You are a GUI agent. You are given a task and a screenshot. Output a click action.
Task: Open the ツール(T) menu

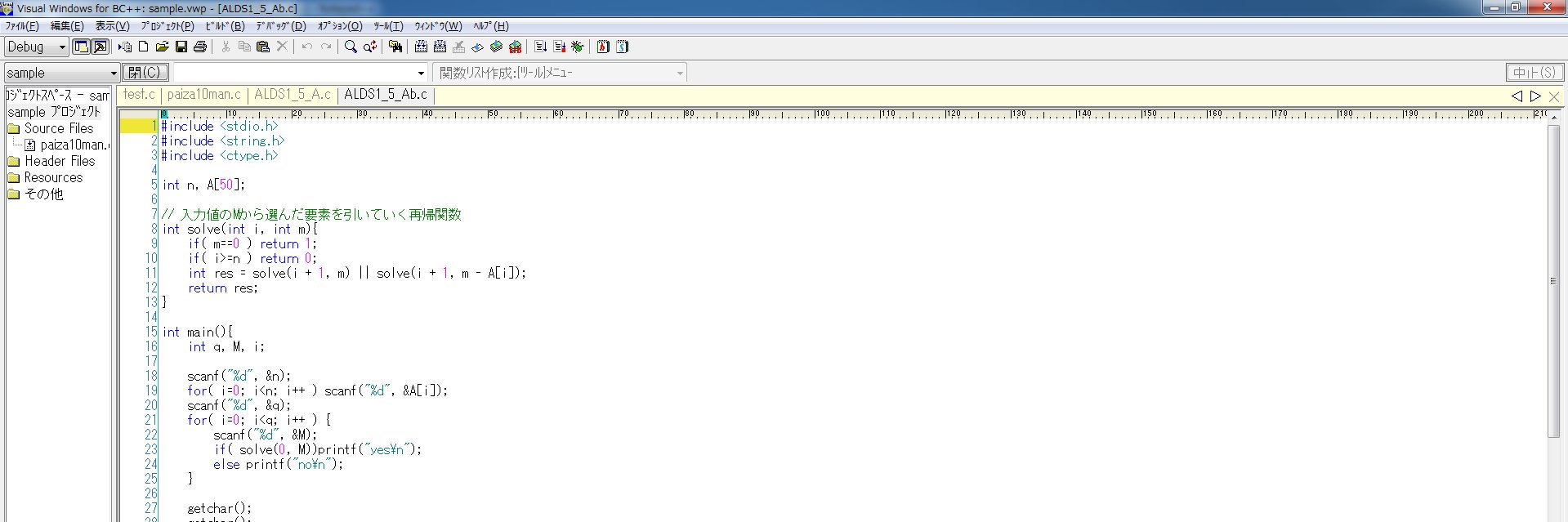(388, 26)
